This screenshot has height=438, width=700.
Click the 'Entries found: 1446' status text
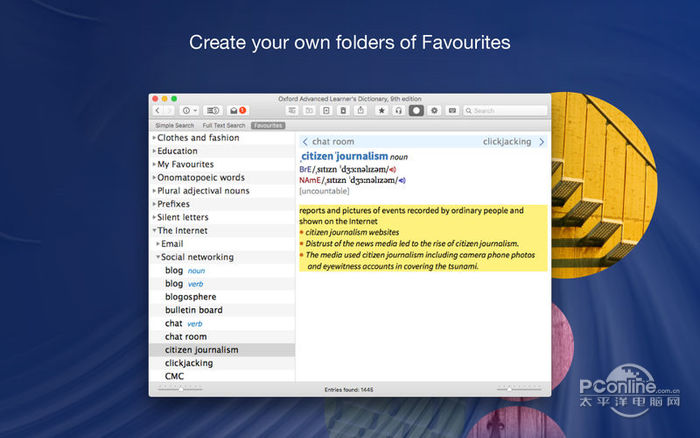coord(349,390)
